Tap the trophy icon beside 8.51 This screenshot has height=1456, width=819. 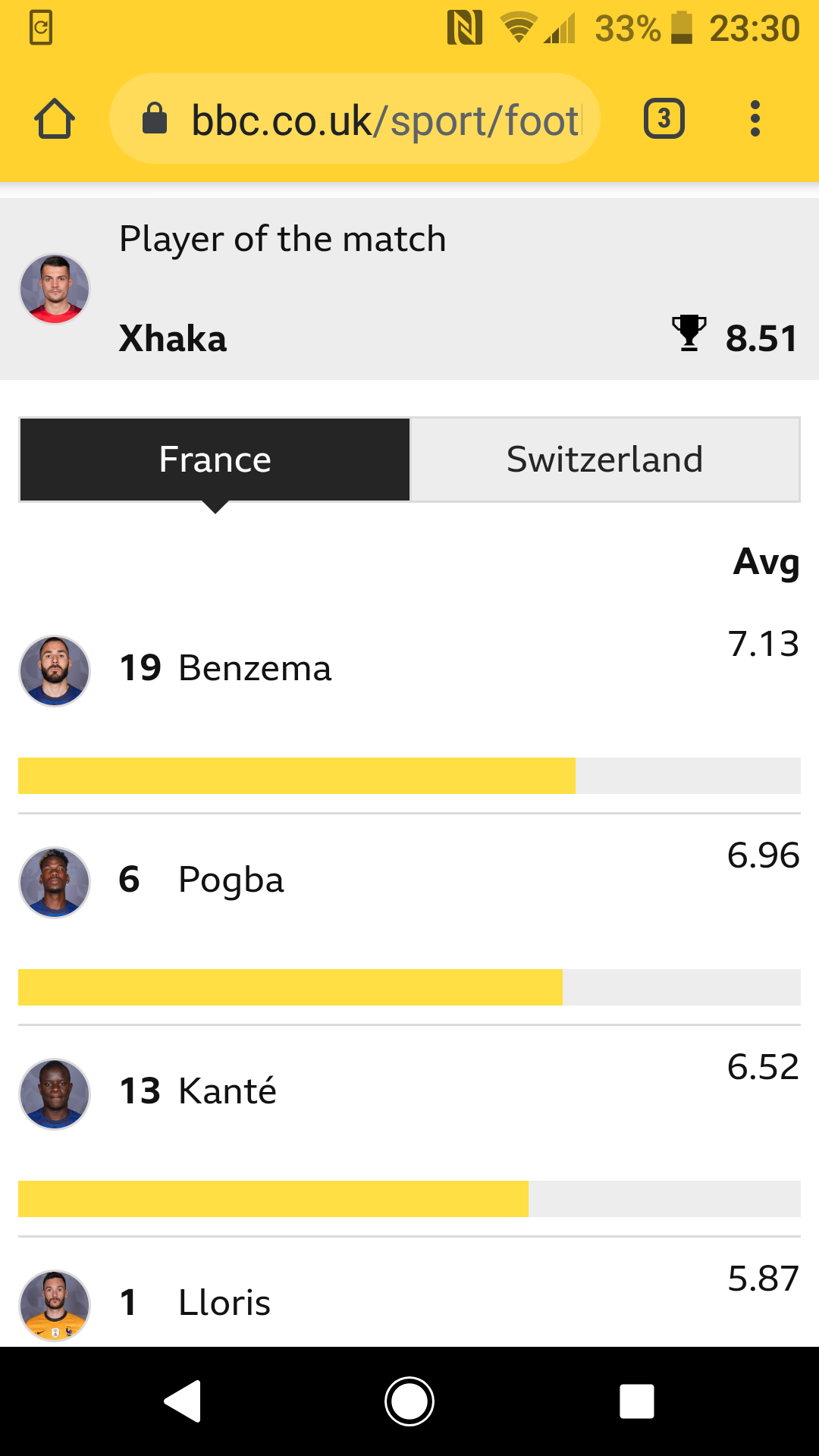pos(689,334)
